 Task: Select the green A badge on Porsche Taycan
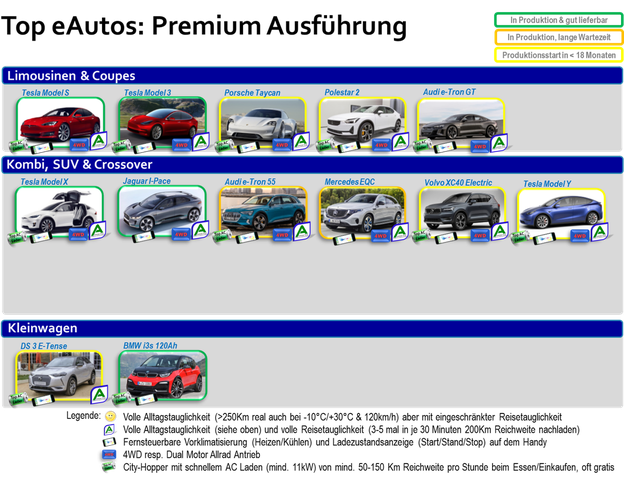pyautogui.click(x=301, y=141)
